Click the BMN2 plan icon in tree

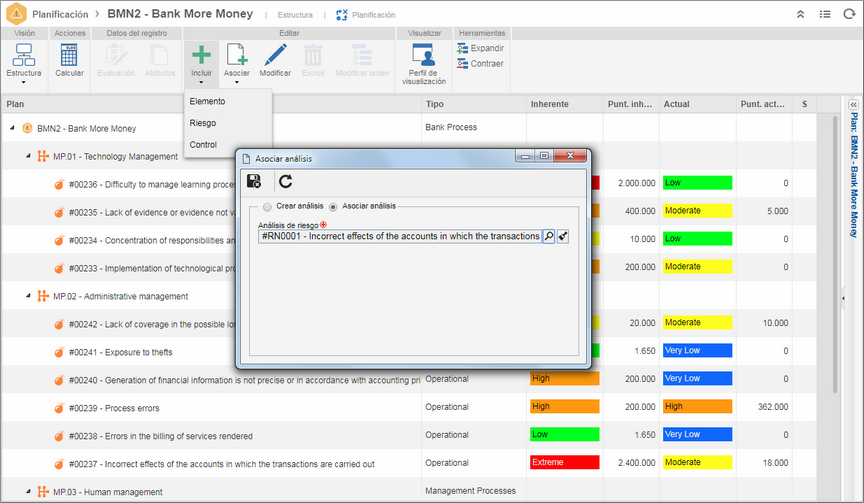(27, 128)
